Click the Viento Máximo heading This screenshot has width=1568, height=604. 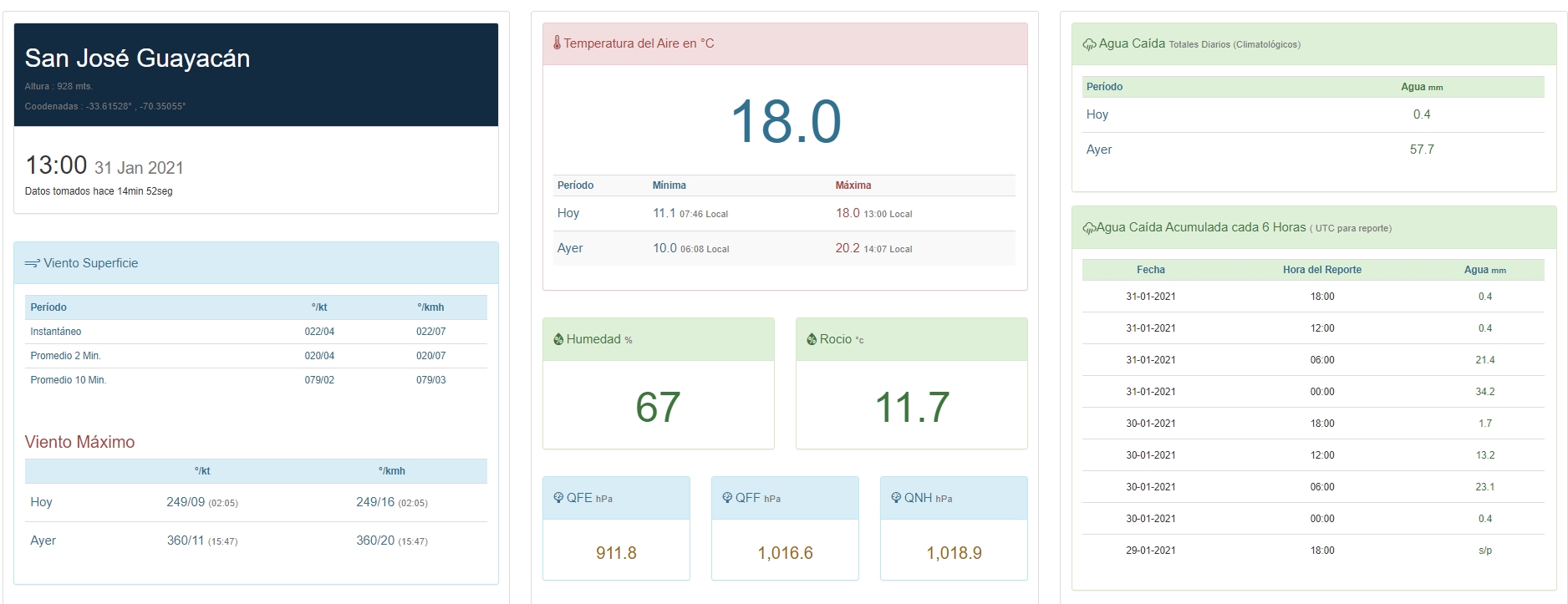pyautogui.click(x=79, y=442)
